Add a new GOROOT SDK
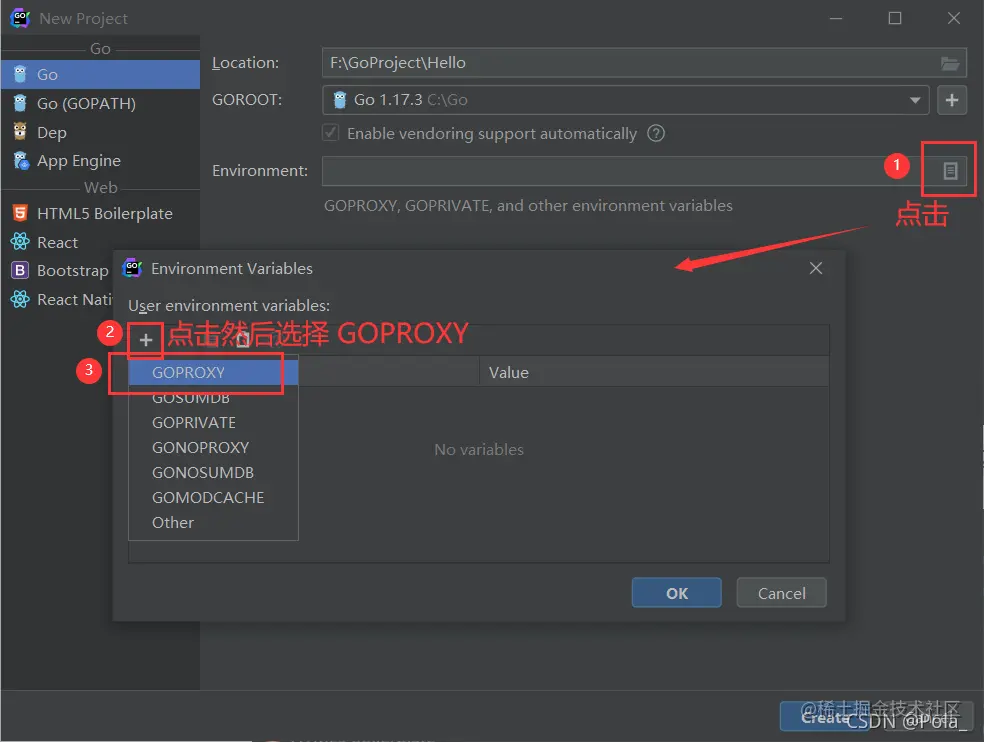The image size is (984, 742). [951, 100]
